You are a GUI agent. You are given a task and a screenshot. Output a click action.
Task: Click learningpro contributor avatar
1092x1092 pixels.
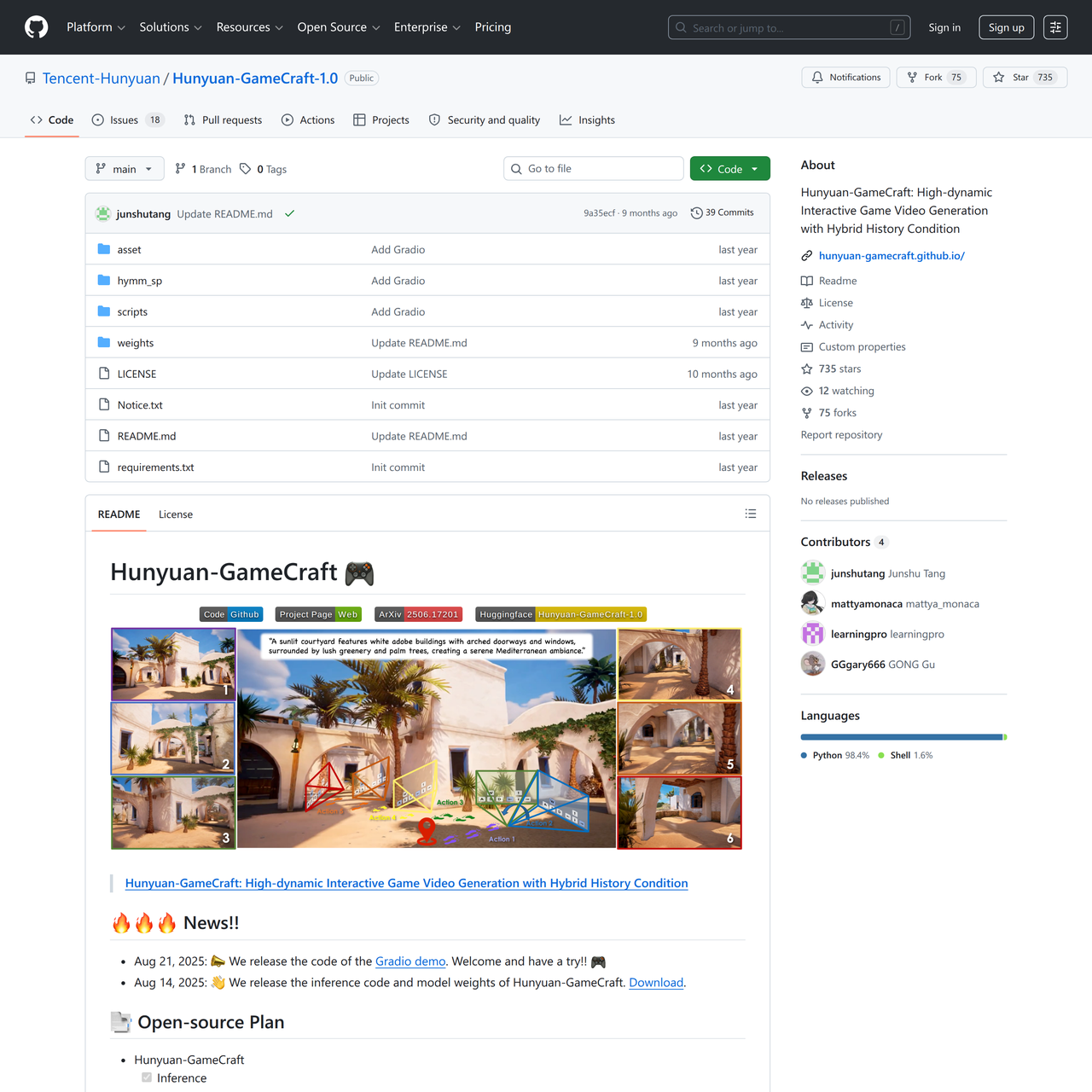click(x=813, y=634)
